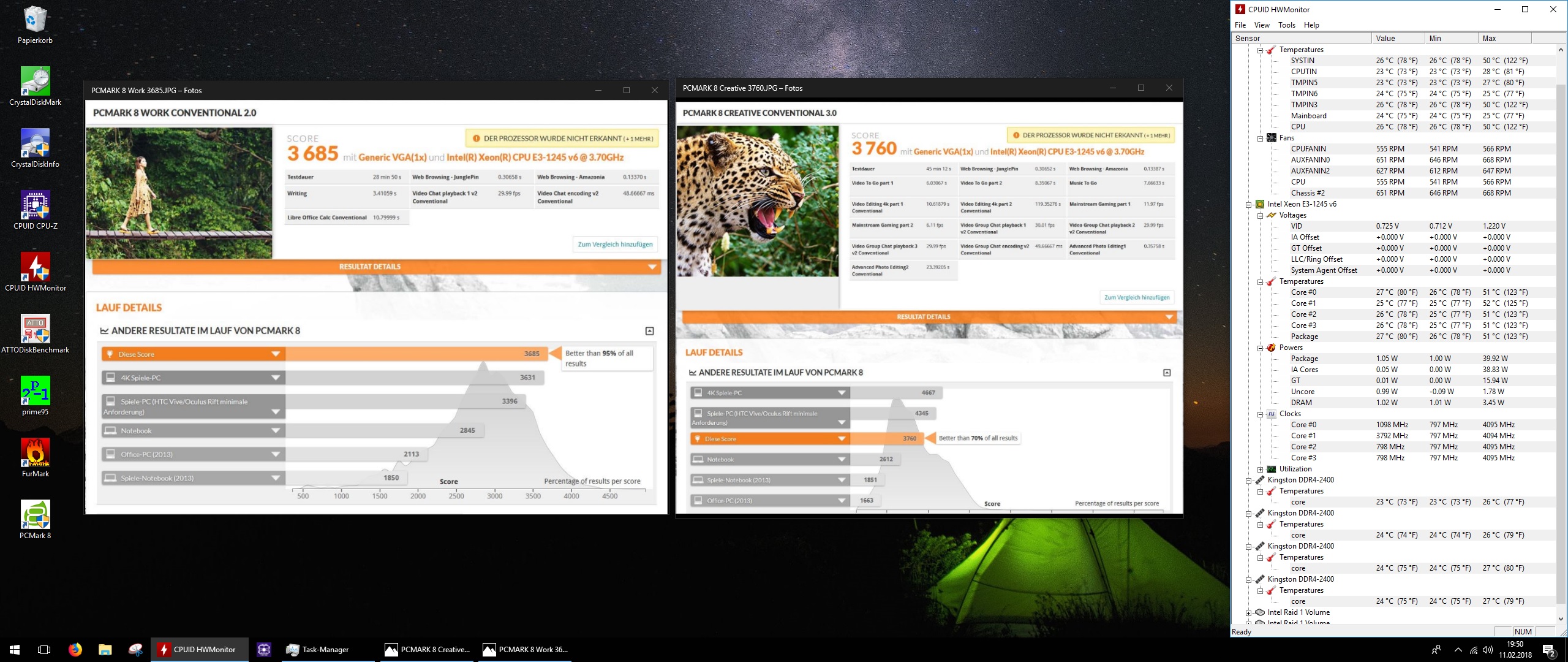
Task: Expand the Utilization tree node
Action: [x=1260, y=469]
